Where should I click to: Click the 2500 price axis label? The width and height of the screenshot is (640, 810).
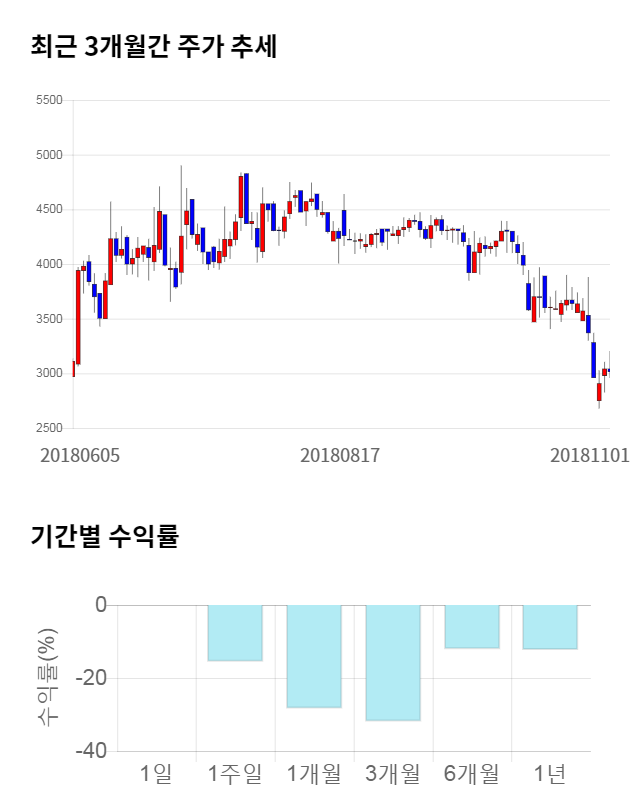[48, 429]
